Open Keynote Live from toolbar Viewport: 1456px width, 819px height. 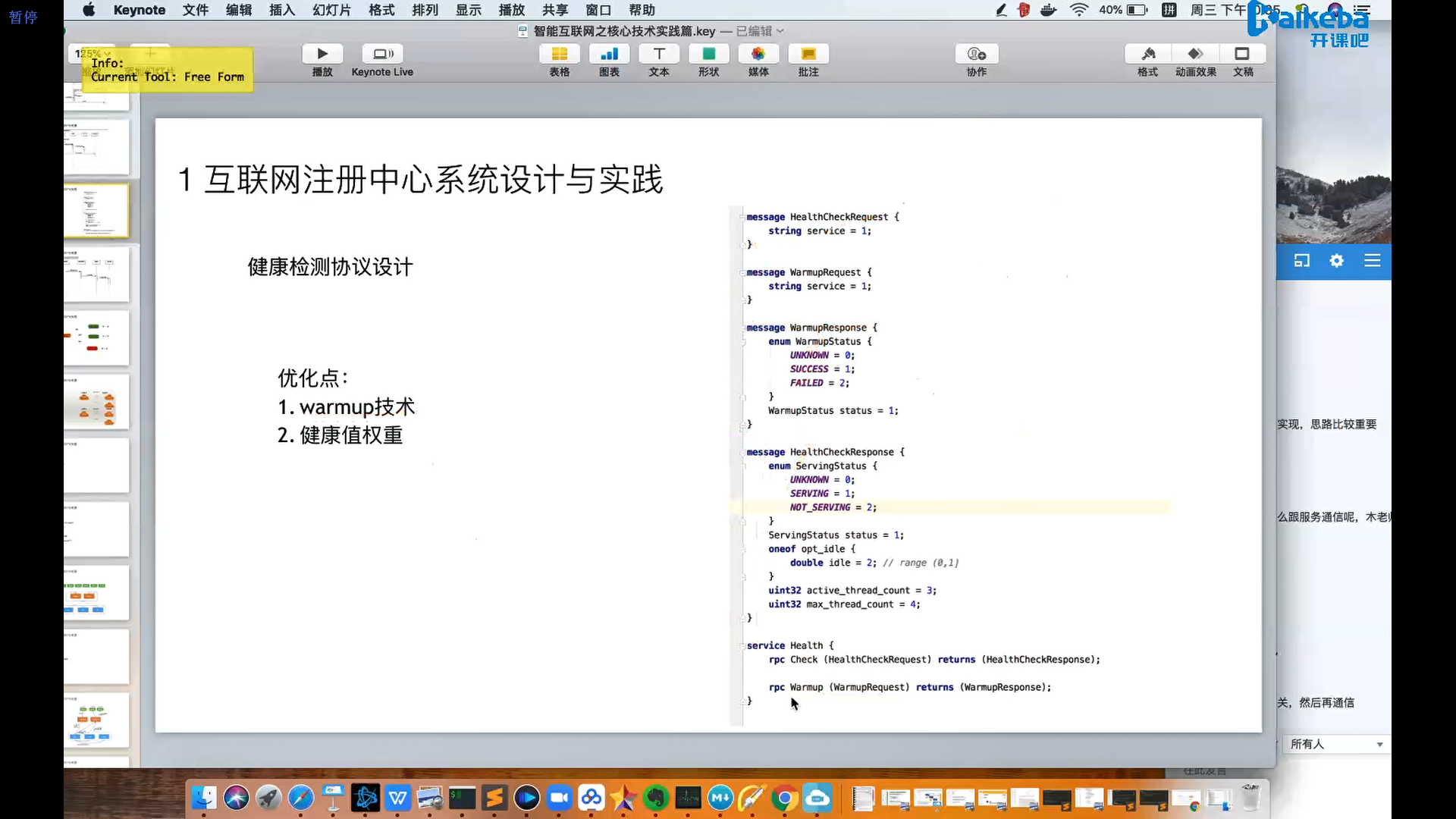(x=382, y=54)
